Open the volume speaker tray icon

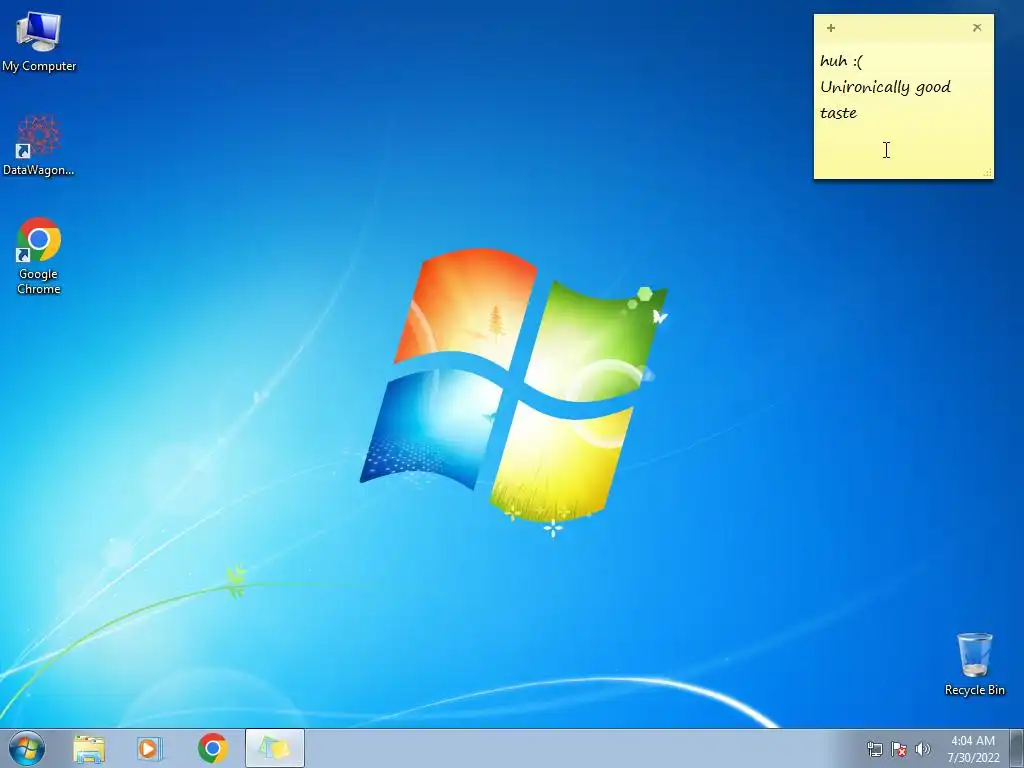[923, 749]
